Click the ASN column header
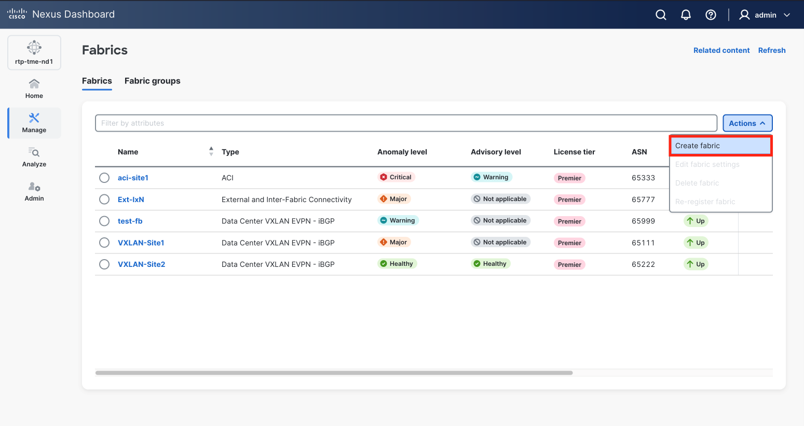Image resolution: width=804 pixels, height=426 pixels. click(x=639, y=152)
